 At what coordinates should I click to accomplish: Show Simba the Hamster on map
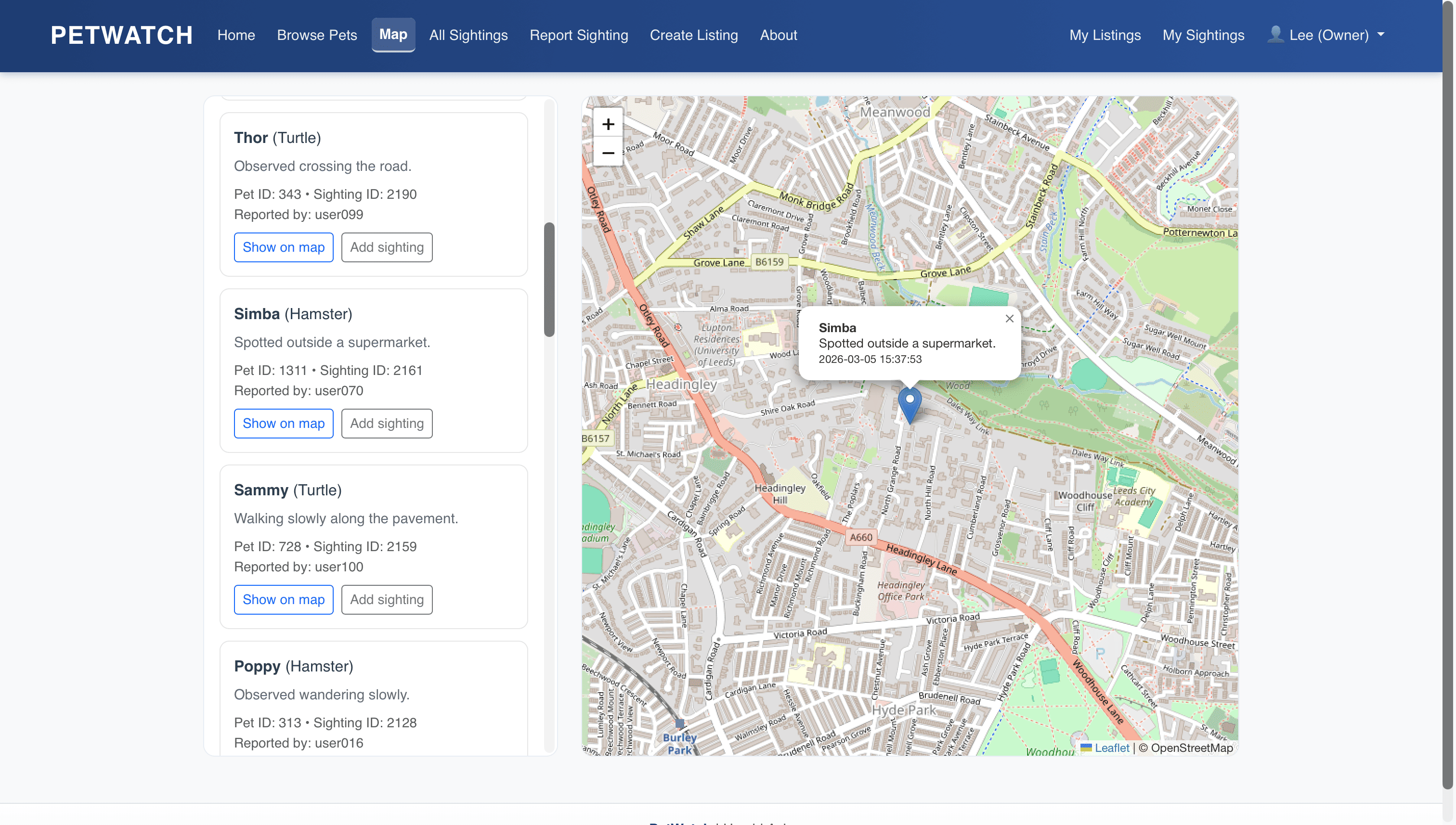click(284, 423)
